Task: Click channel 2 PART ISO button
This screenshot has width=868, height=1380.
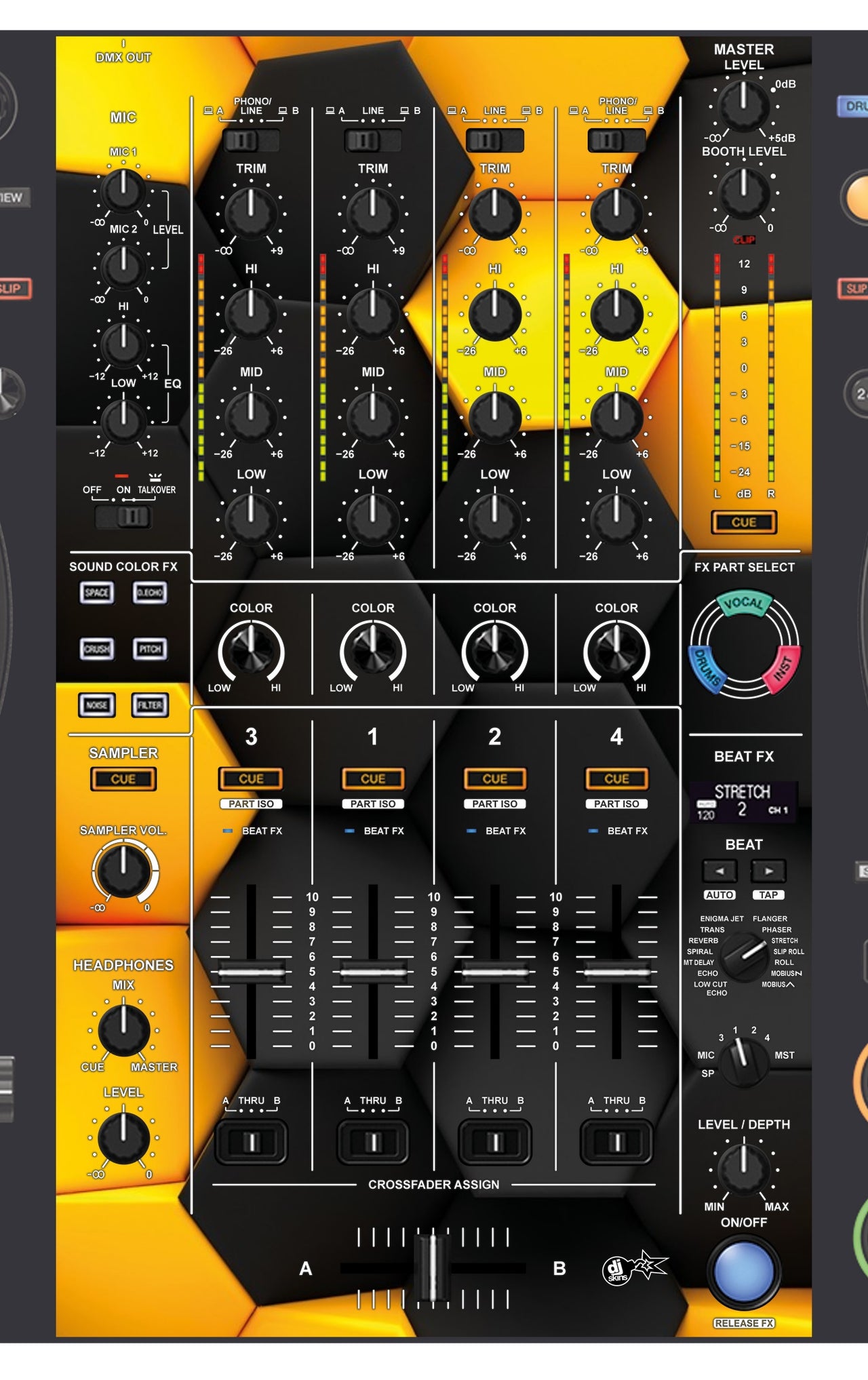Action: tap(495, 804)
